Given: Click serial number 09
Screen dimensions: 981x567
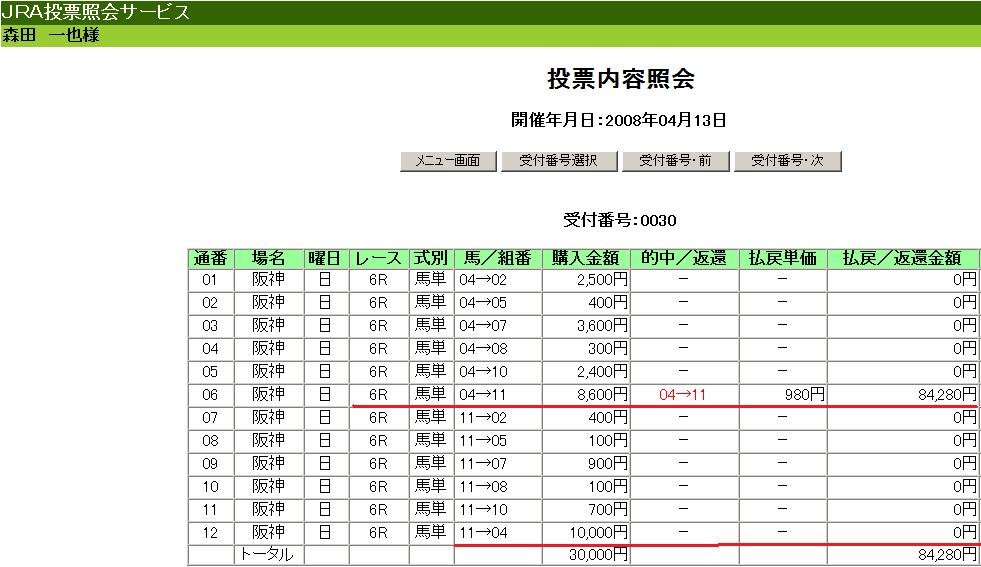Looking at the screenshot, I should coord(210,464).
